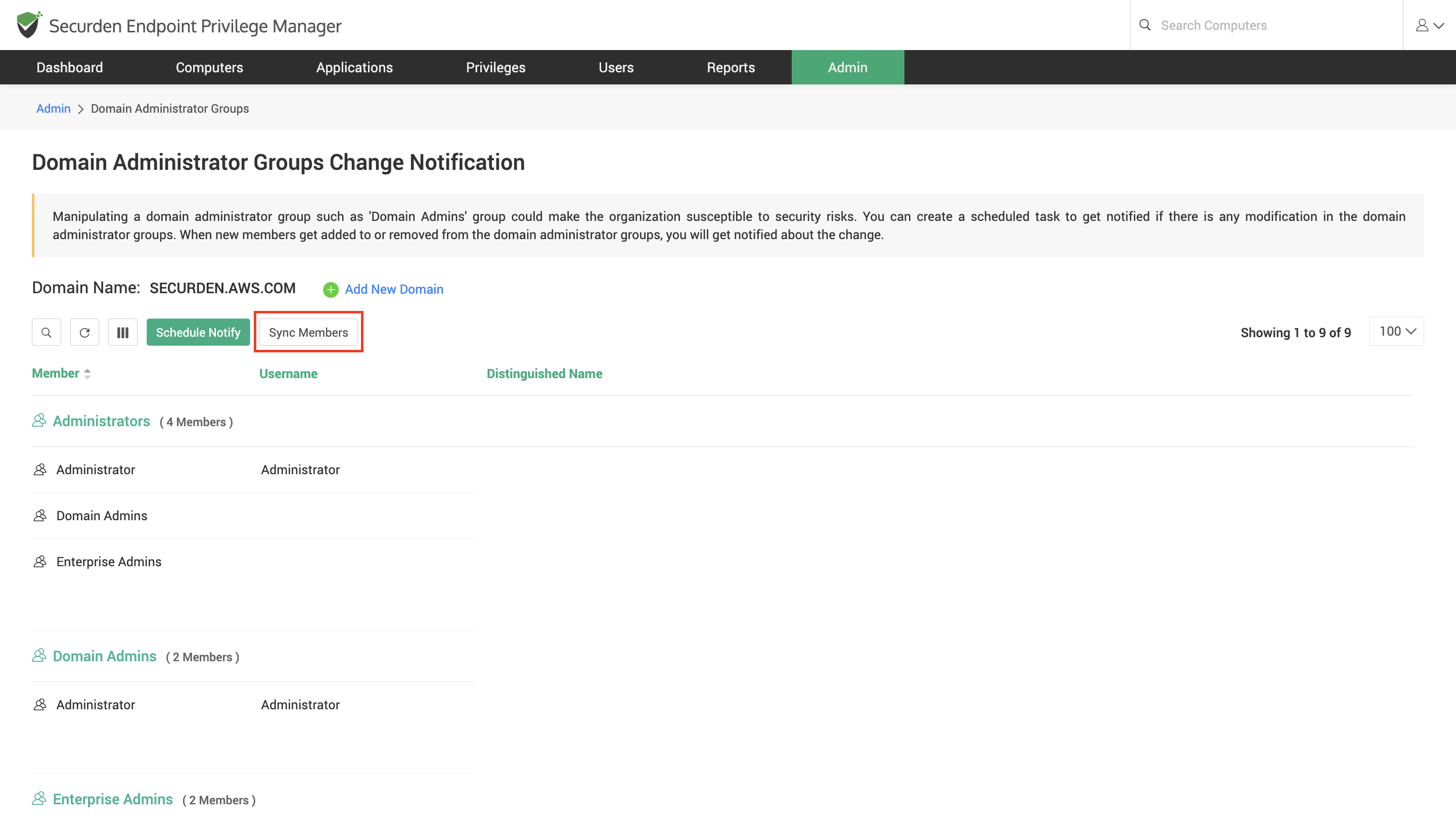Click icon beside Enterprise Admins member row

coord(40,562)
